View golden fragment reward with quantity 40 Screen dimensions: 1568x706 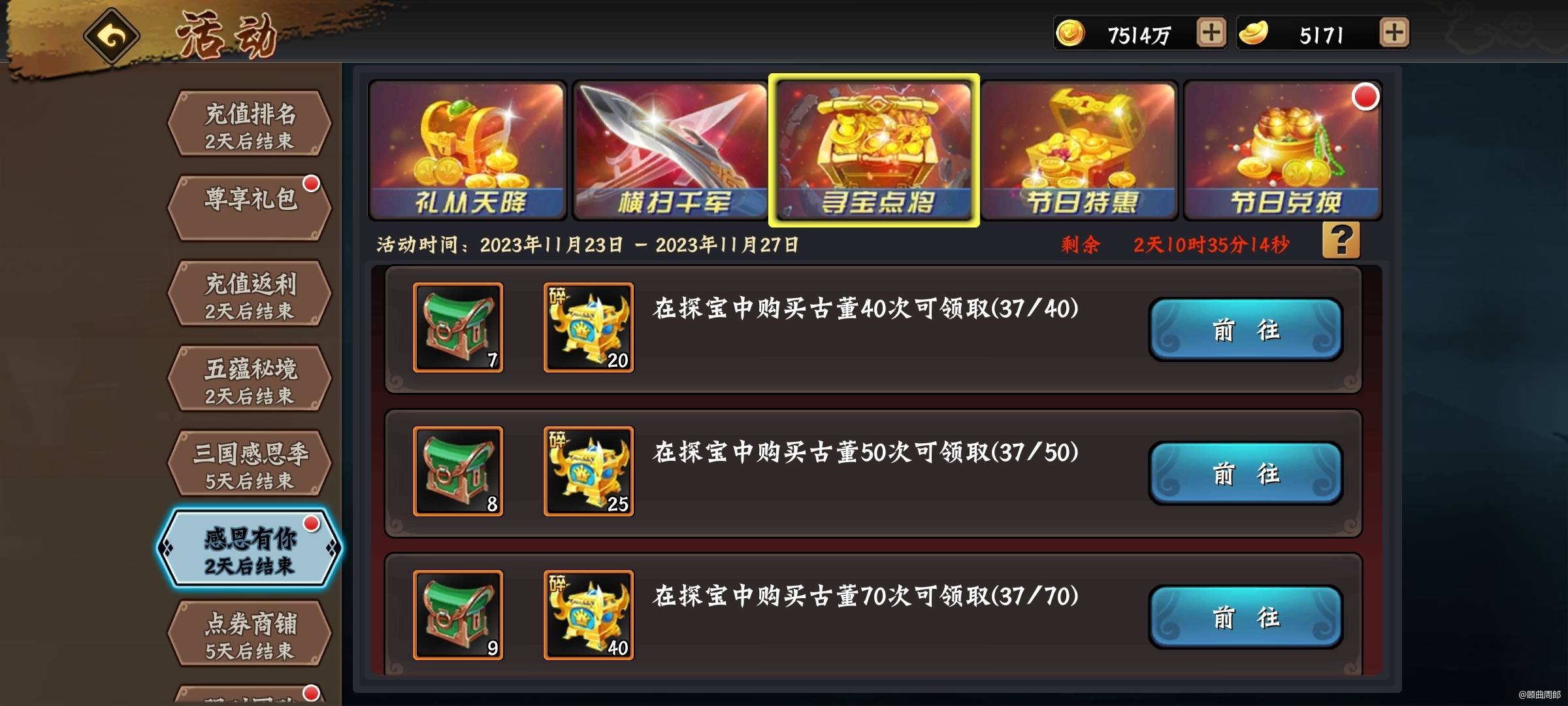[x=589, y=615]
